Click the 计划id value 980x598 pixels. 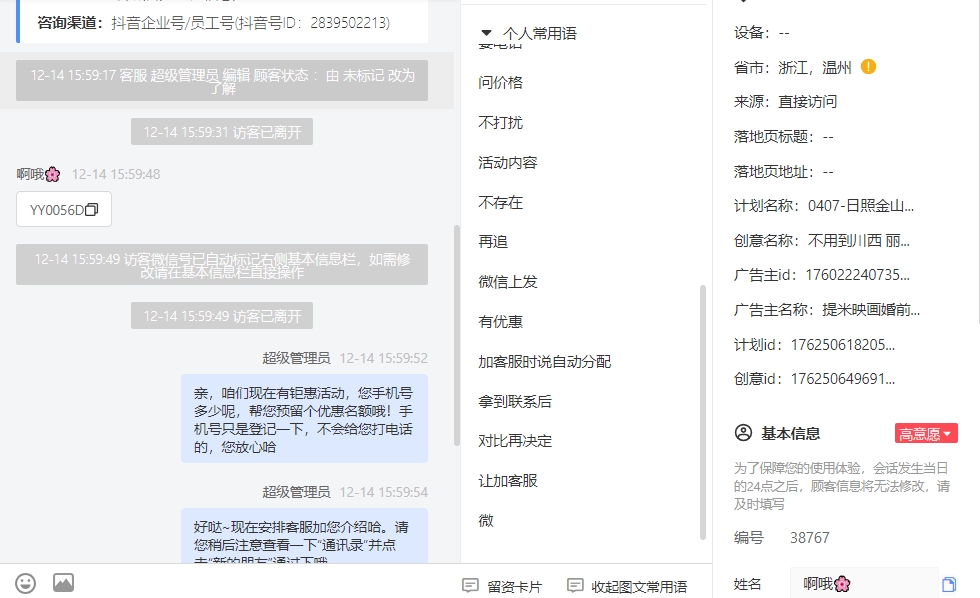[x=842, y=345]
